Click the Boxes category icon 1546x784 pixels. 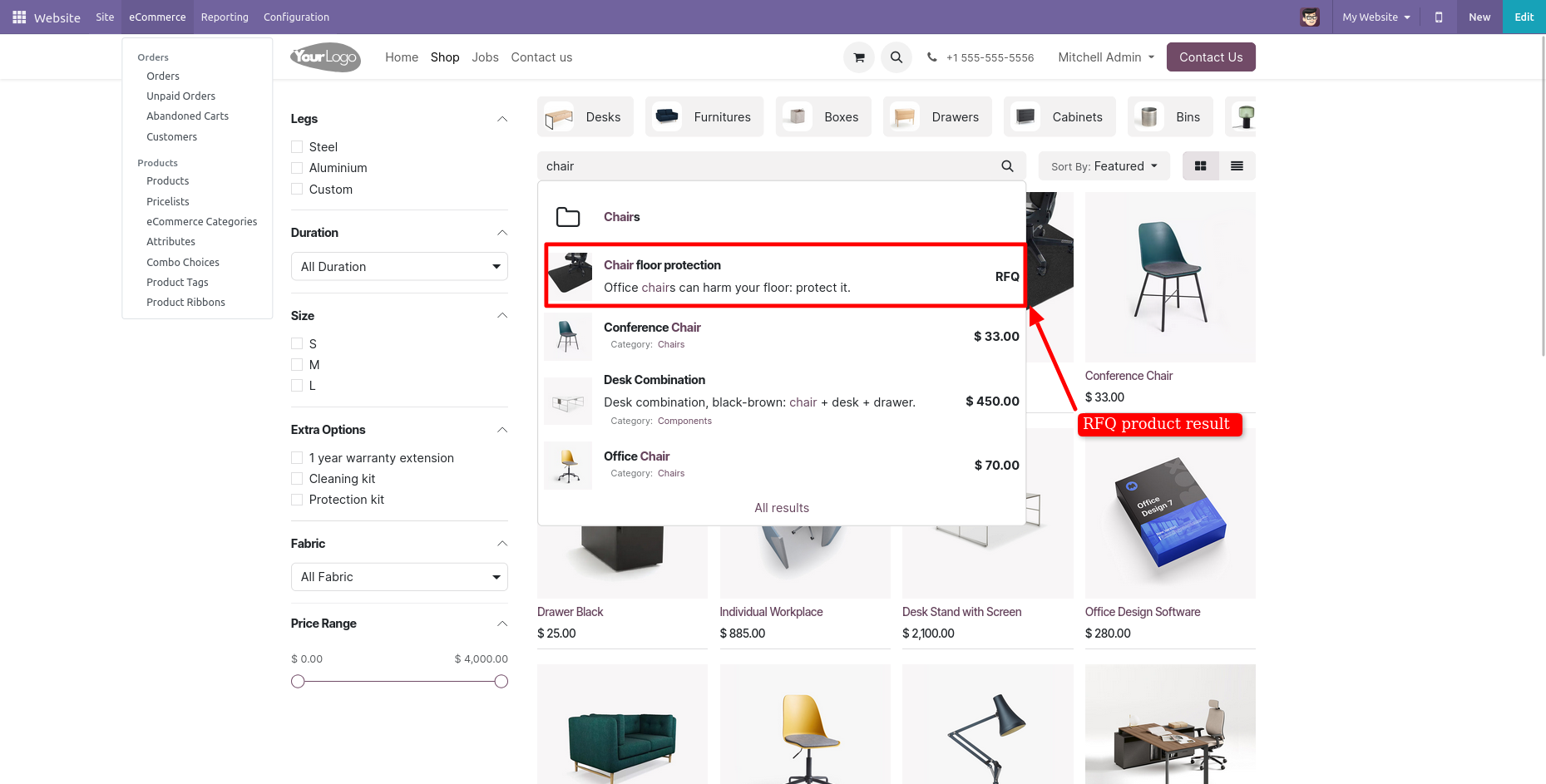tap(798, 117)
